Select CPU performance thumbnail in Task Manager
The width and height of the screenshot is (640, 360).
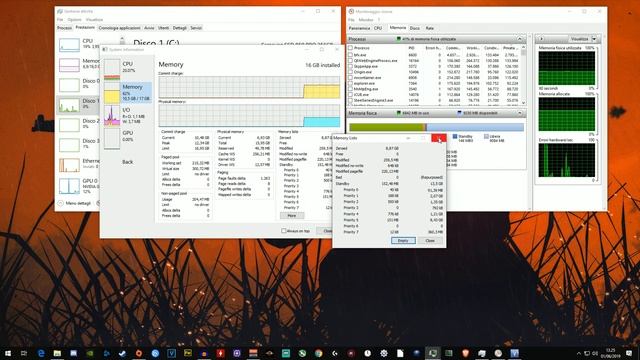tap(69, 45)
